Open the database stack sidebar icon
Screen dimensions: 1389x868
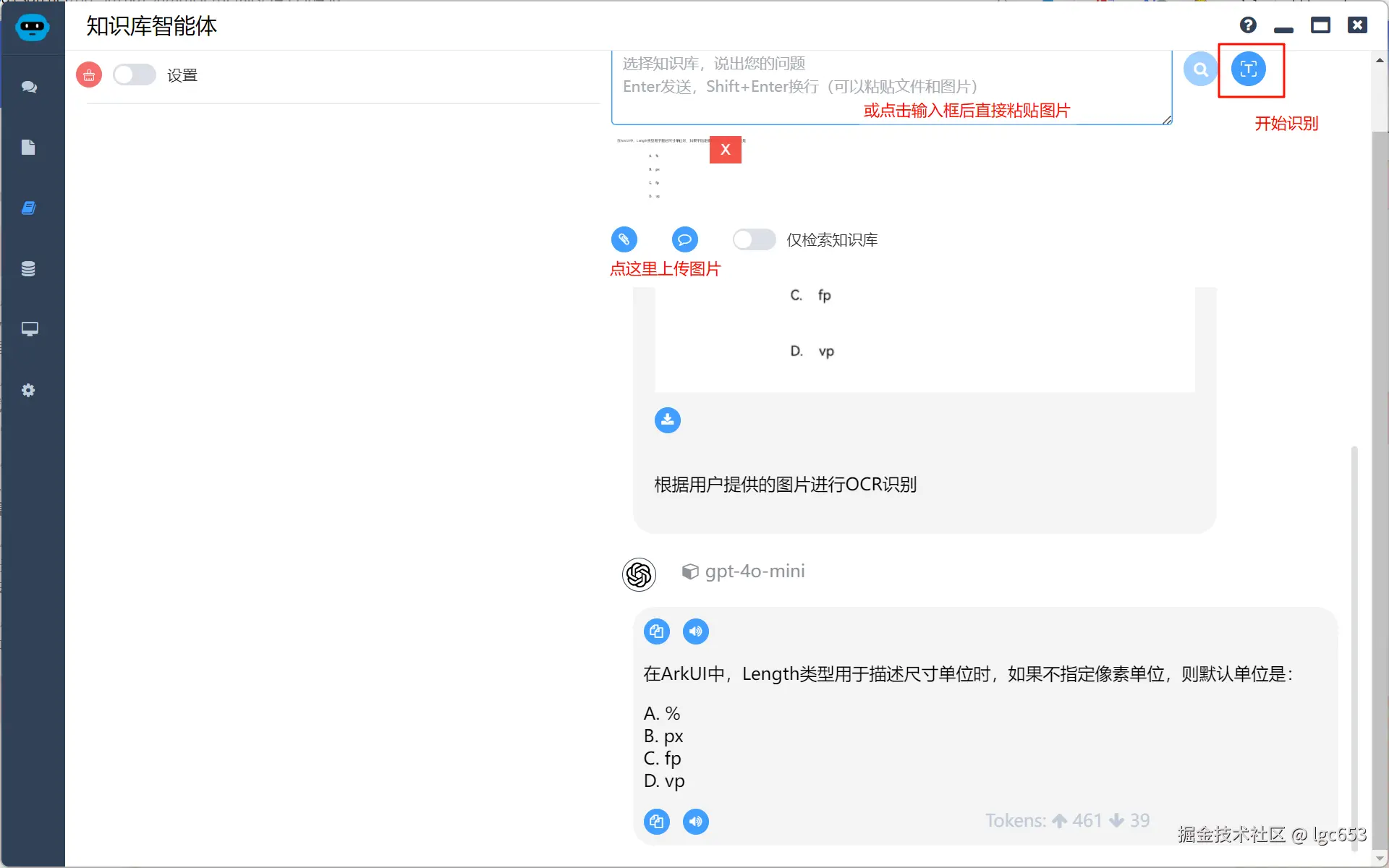(29, 269)
